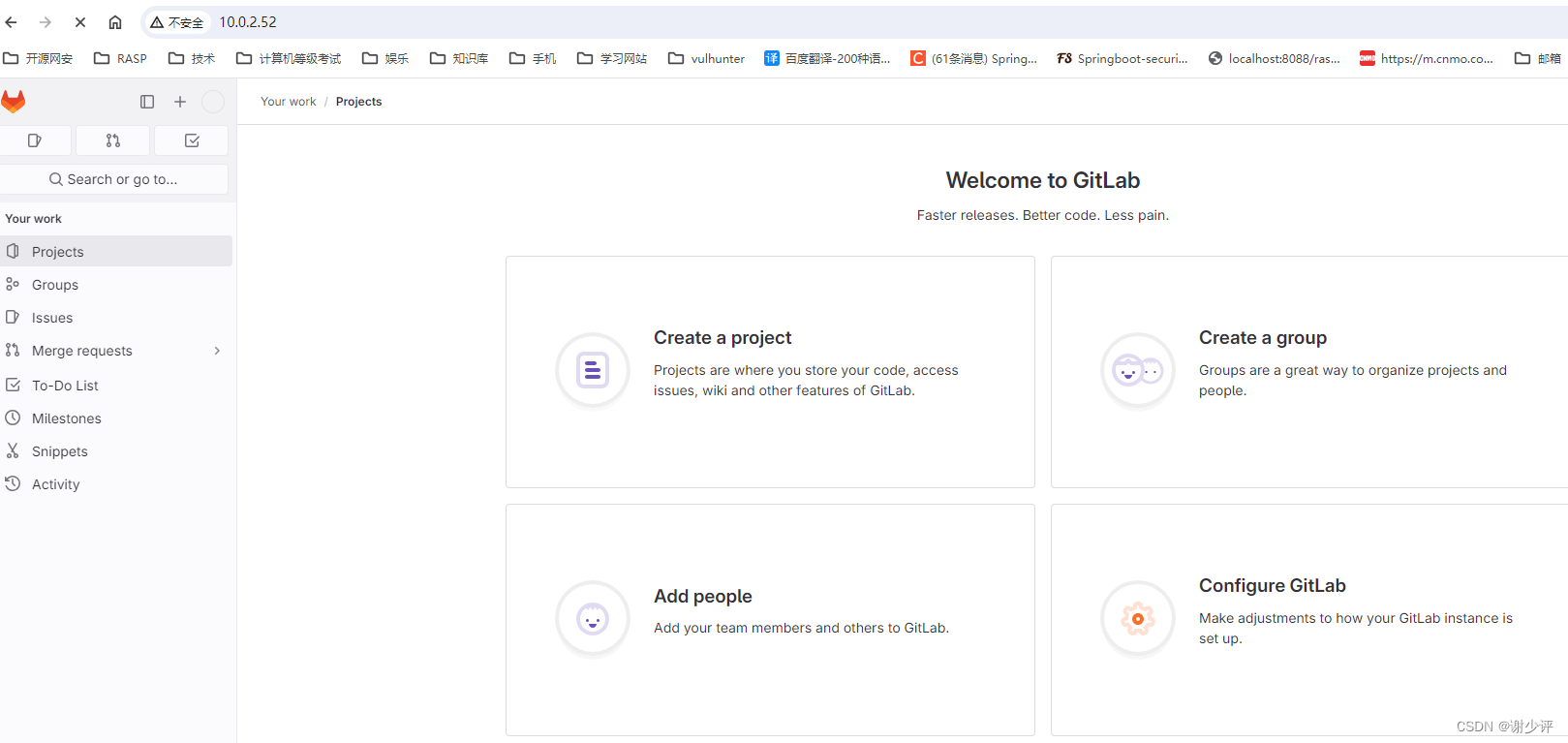The width and height of the screenshot is (1568, 743).
Task: Open To-Do List in the sidebar
Action: [116, 386]
